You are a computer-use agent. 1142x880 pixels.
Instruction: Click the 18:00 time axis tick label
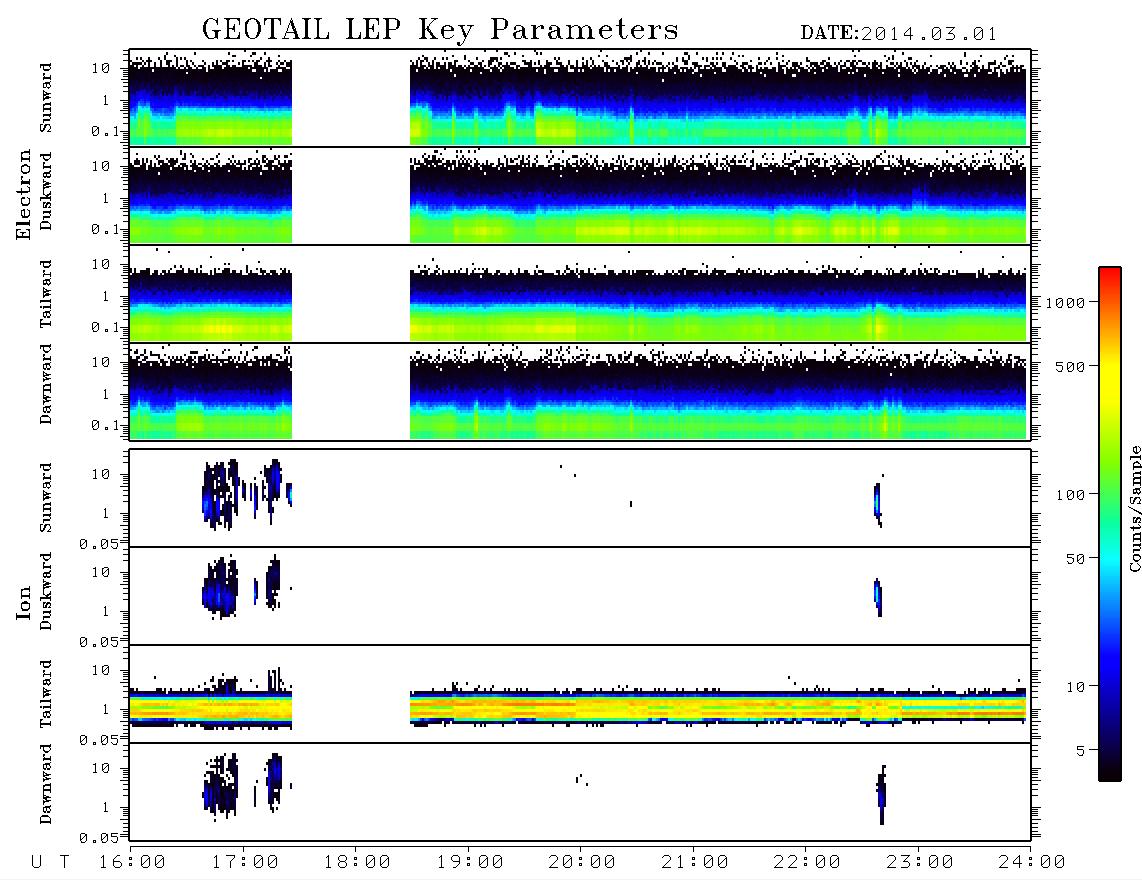tap(358, 862)
